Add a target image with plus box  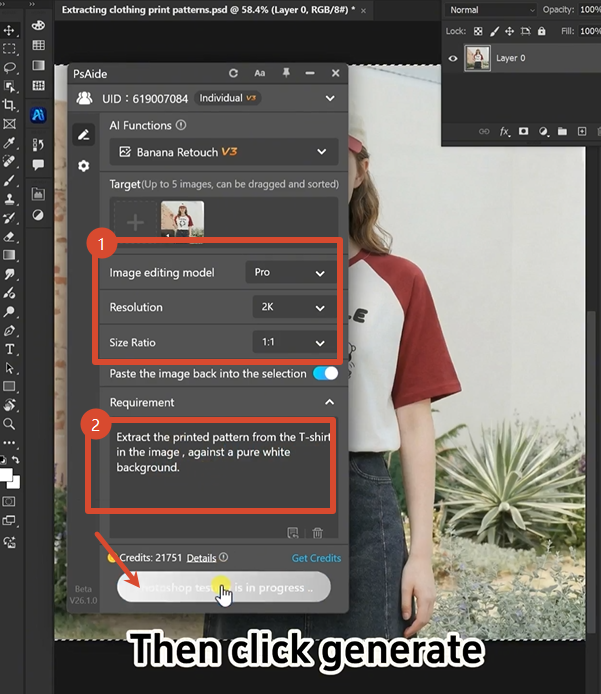click(x=135, y=222)
